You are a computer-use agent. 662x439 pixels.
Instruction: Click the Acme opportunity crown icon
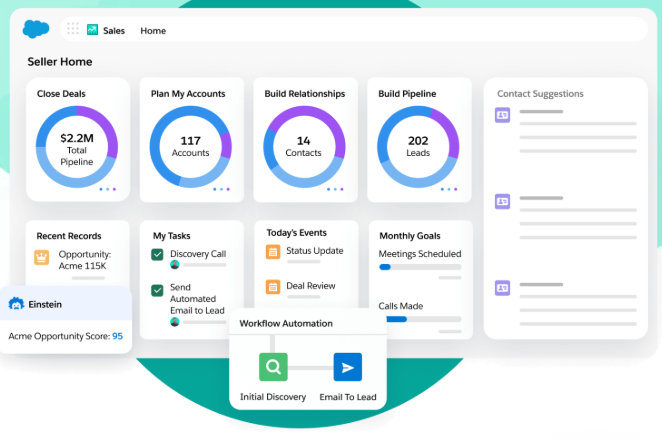pos(42,256)
